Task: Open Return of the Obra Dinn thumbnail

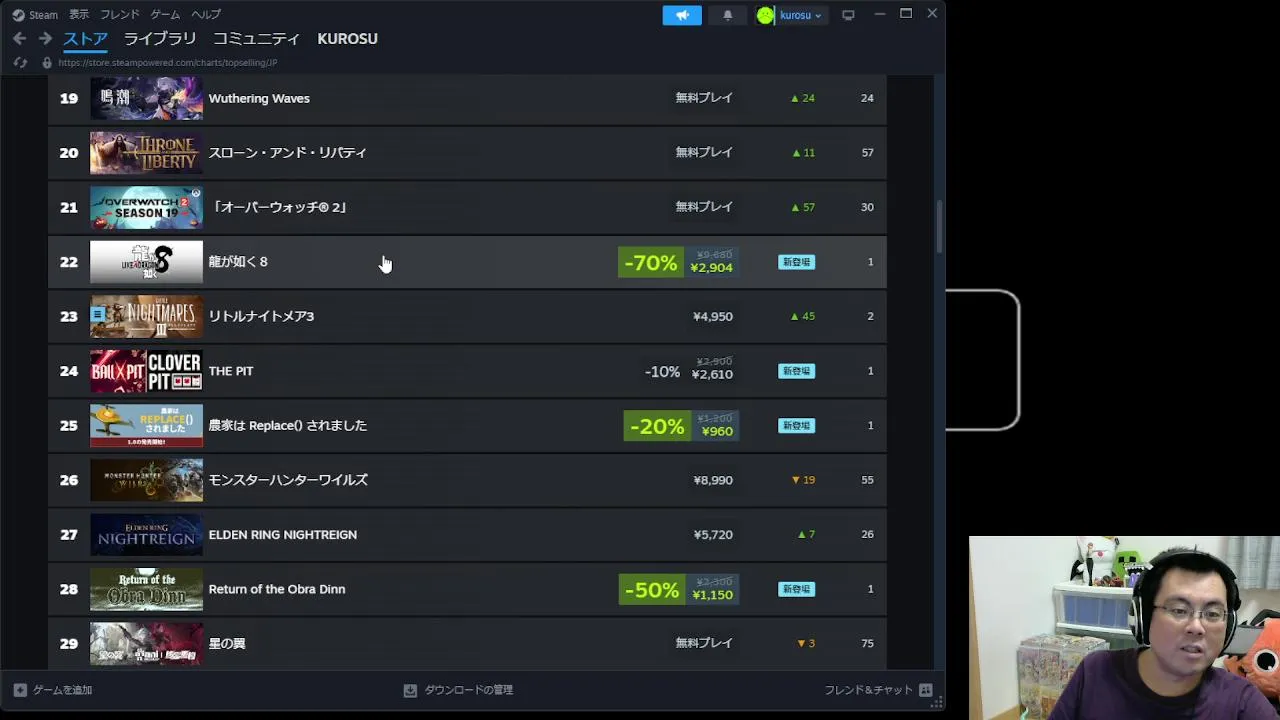Action: [x=146, y=589]
